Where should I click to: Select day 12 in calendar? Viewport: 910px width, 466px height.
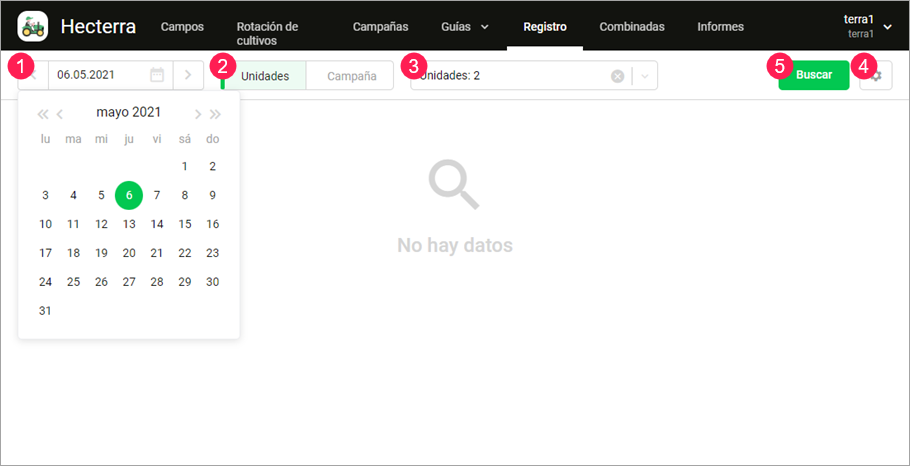coord(101,224)
